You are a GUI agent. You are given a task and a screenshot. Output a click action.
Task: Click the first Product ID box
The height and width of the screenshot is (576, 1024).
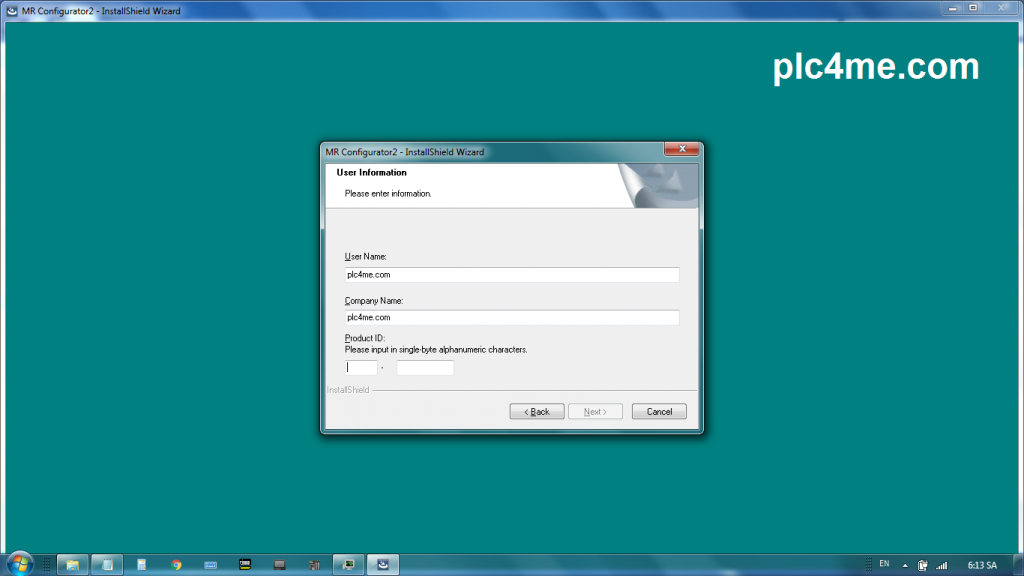pos(361,368)
